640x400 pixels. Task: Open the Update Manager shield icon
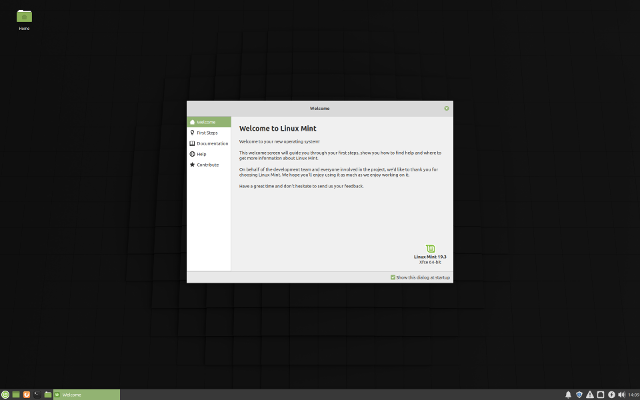point(579,395)
